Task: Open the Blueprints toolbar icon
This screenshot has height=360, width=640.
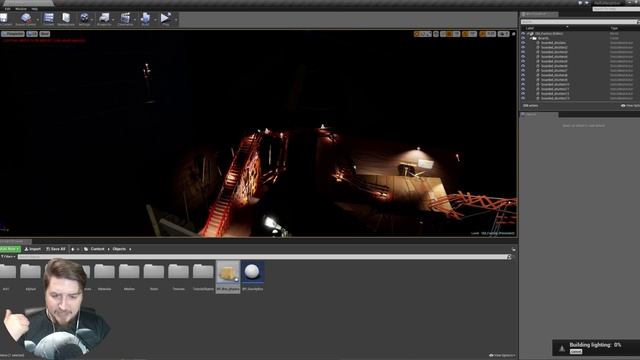Action: (104, 19)
